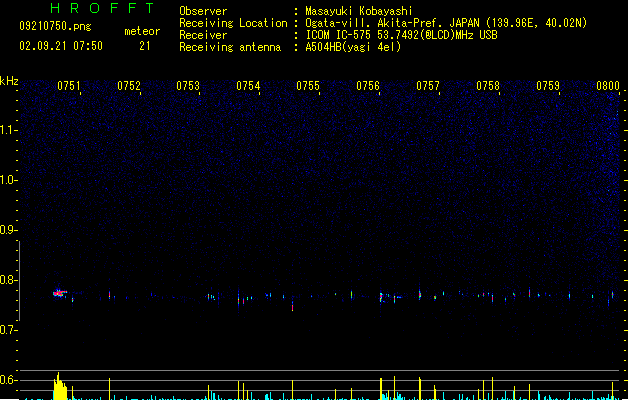Click the 0.9 kHz axis label
Viewport: 629px width, 400px height.
coord(8,230)
